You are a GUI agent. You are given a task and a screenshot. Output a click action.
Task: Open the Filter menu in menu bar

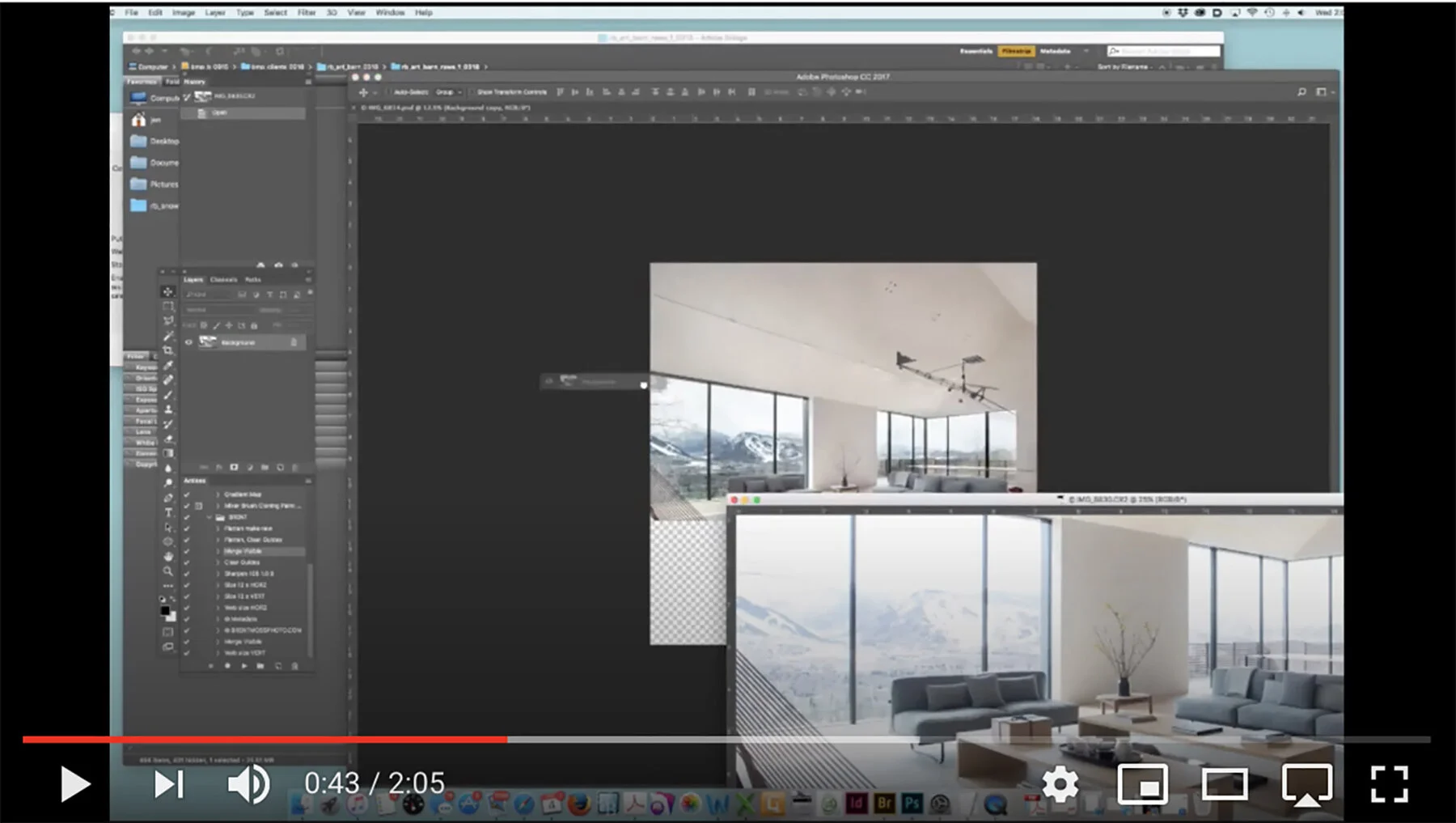306,13
